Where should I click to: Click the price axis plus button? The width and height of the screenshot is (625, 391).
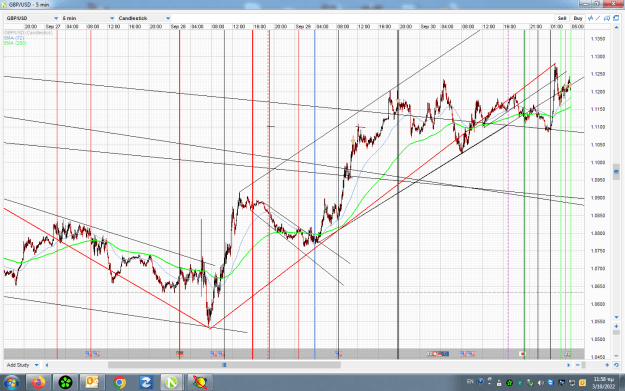tap(616, 326)
